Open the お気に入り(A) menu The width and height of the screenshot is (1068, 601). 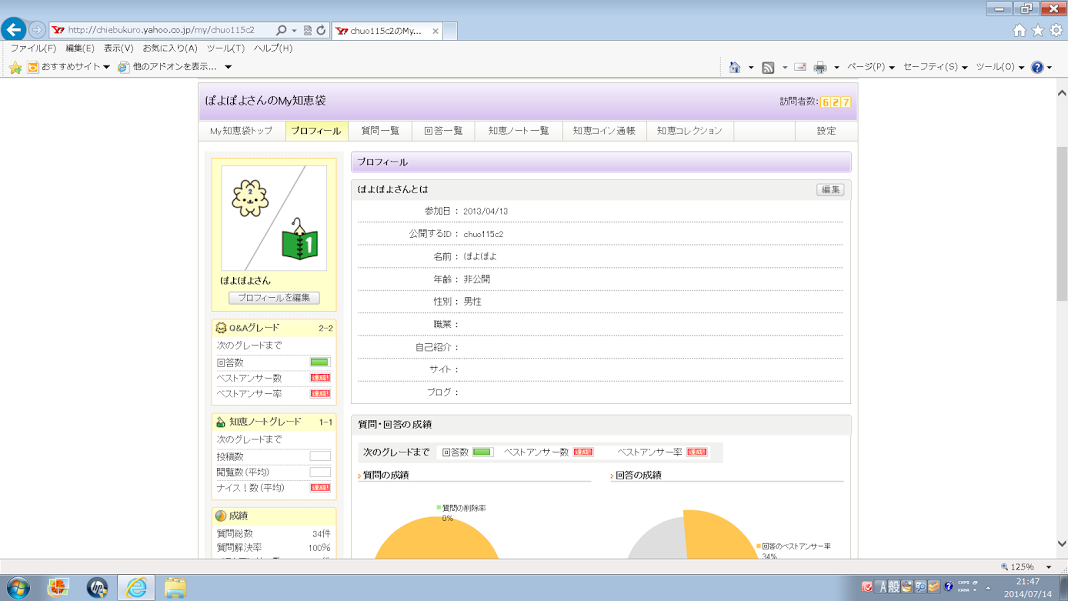(170, 48)
